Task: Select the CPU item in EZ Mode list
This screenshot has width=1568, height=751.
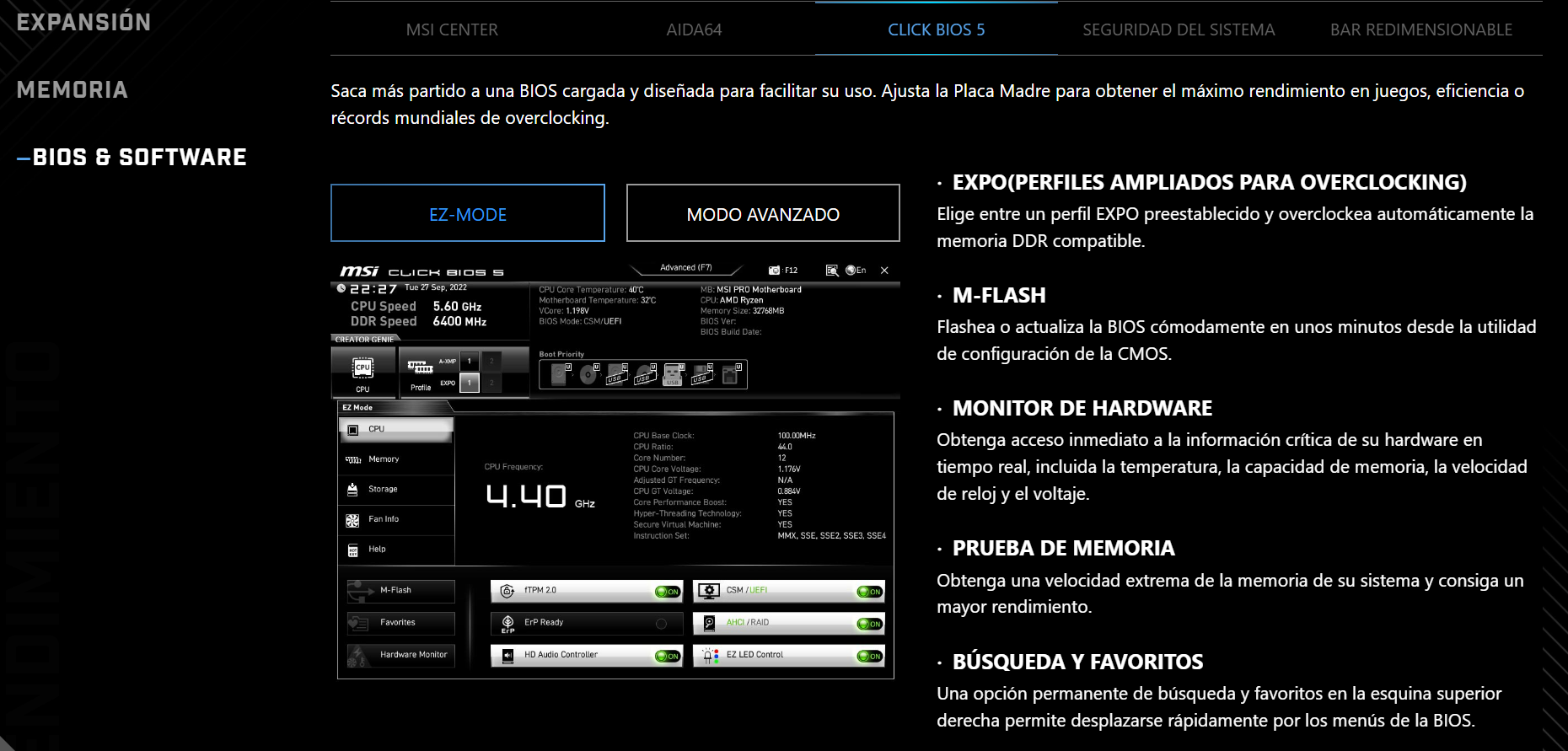Action: pyautogui.click(x=396, y=429)
